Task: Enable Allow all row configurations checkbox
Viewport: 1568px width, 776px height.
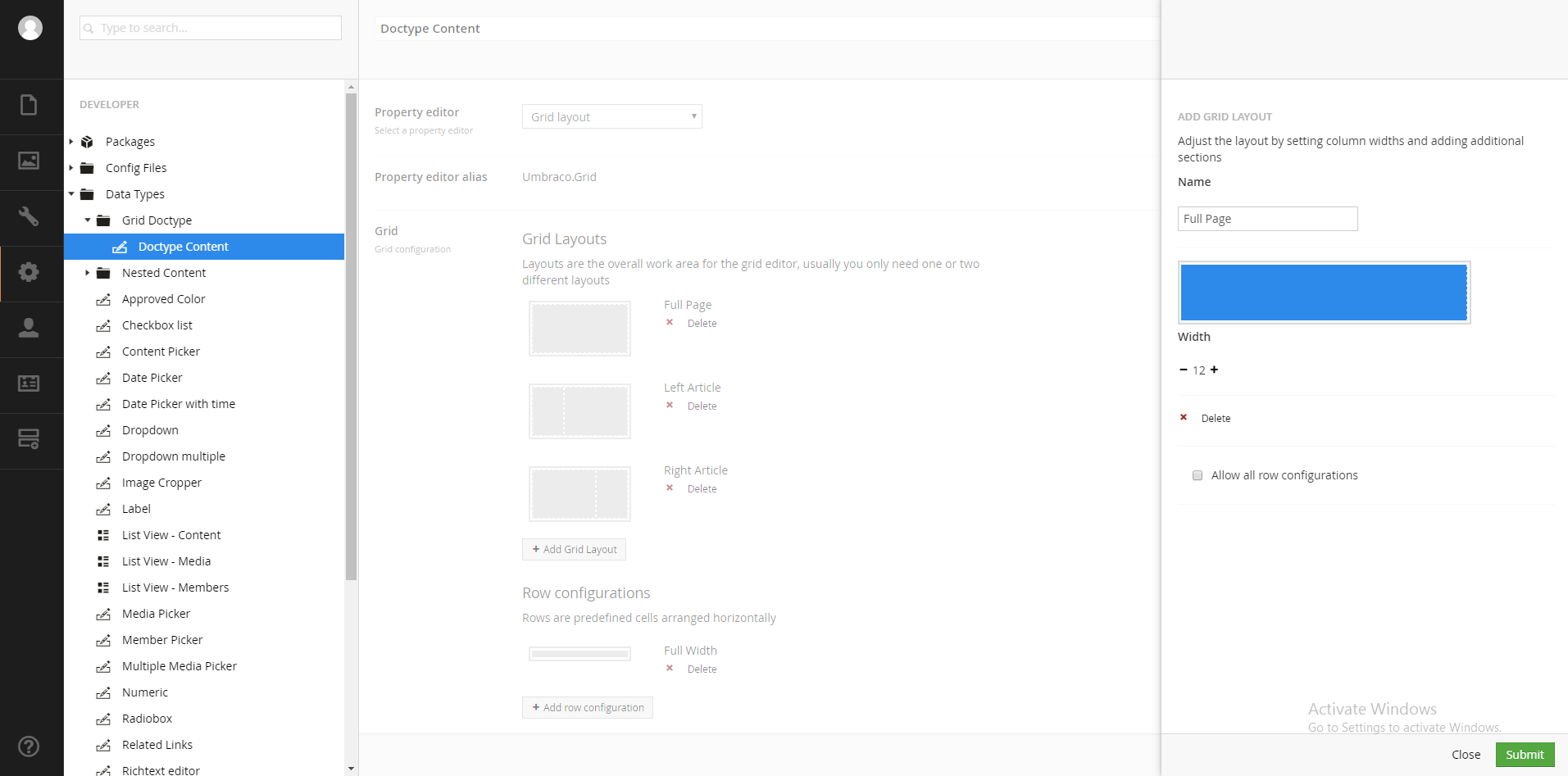Action: 1198,475
